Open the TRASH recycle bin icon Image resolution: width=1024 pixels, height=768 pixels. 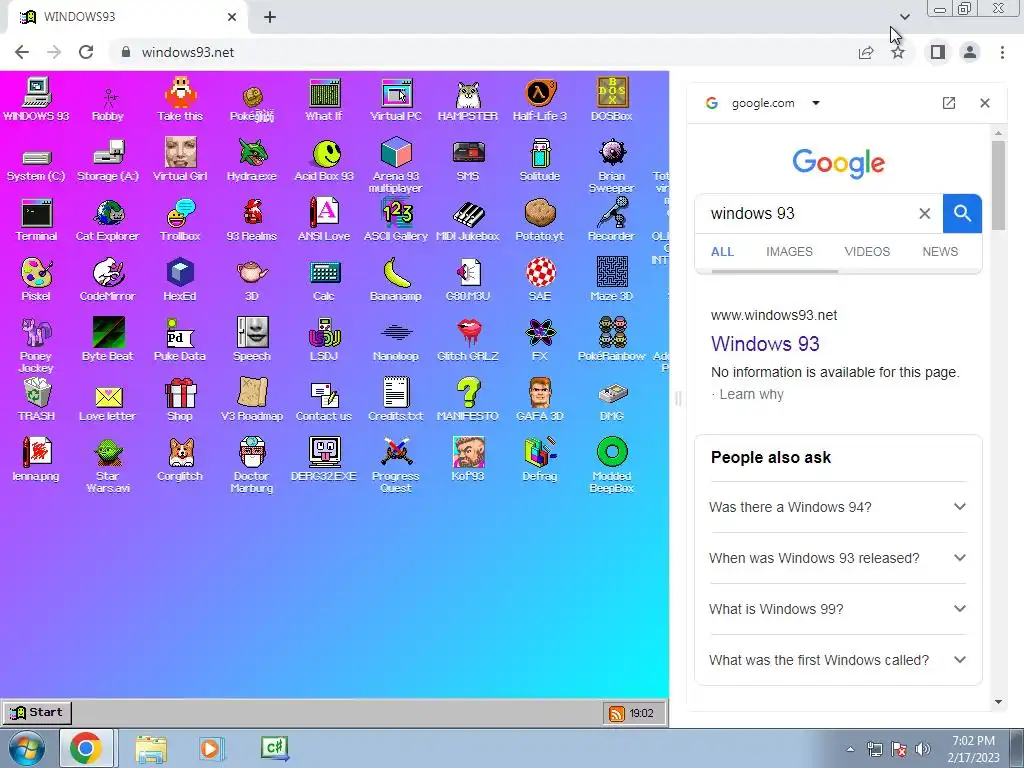(36, 400)
